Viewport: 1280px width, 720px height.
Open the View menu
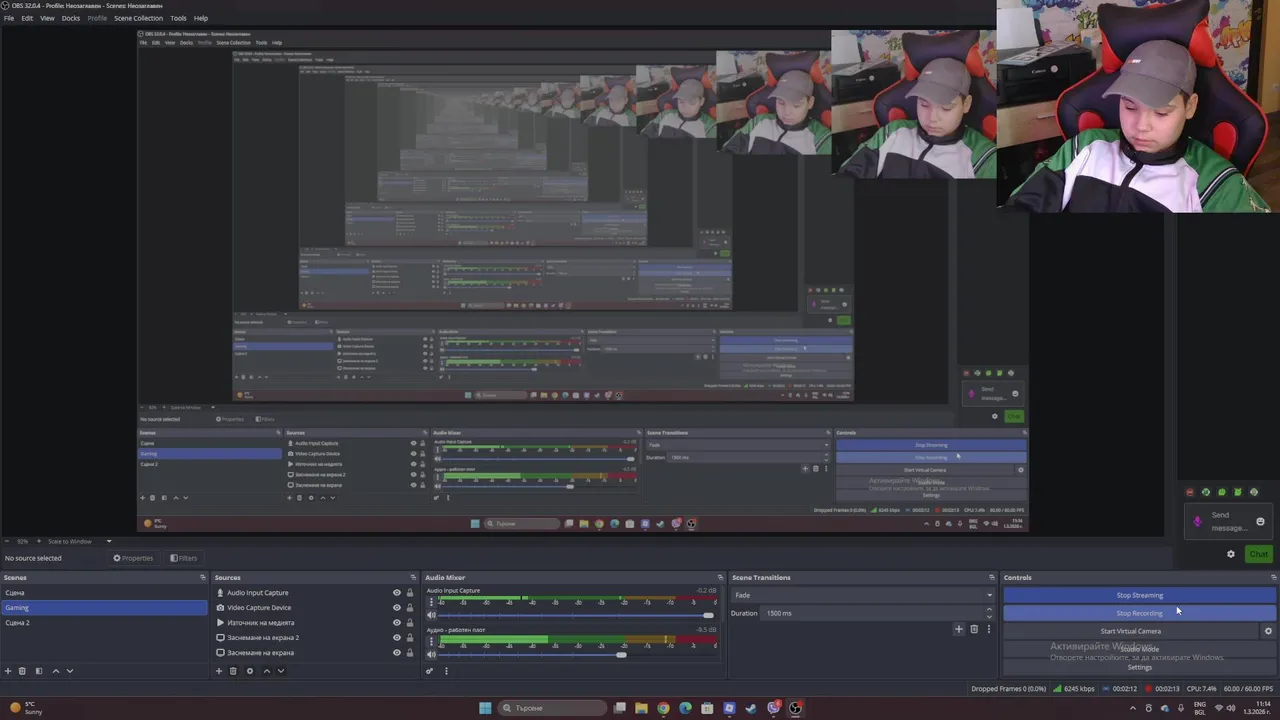47,18
